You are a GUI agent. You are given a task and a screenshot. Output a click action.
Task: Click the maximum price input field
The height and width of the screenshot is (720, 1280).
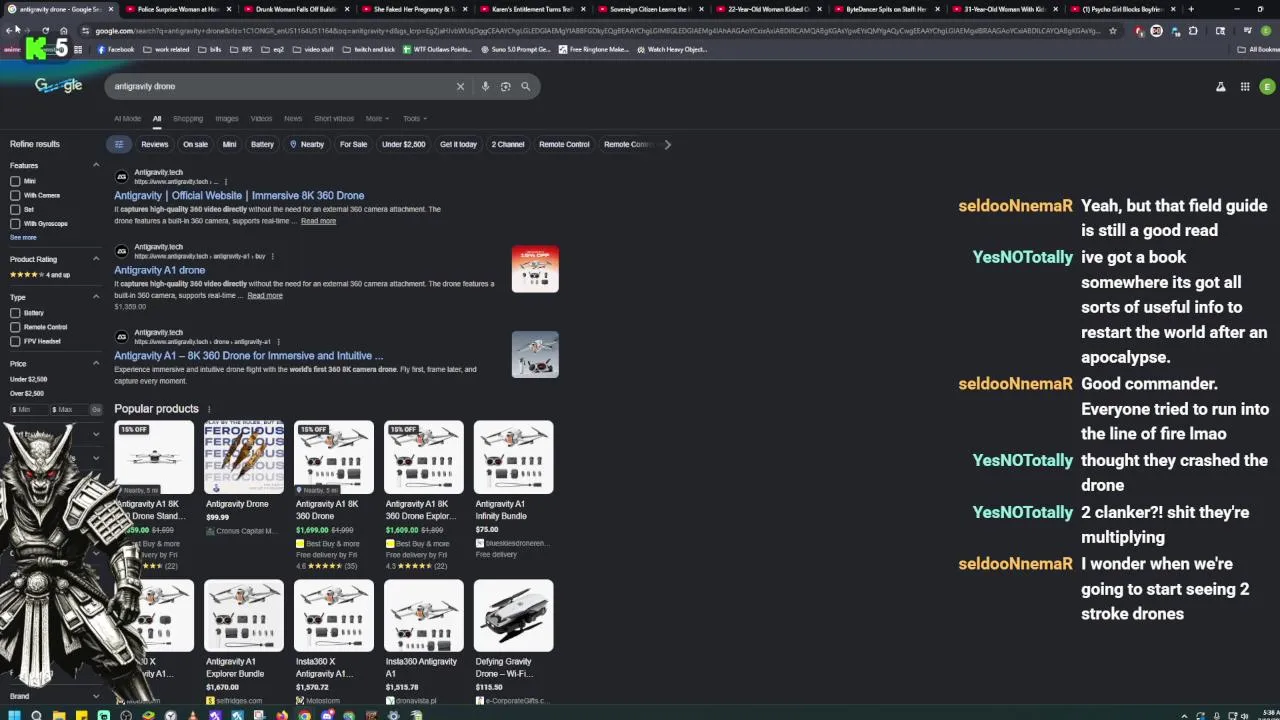[68, 409]
